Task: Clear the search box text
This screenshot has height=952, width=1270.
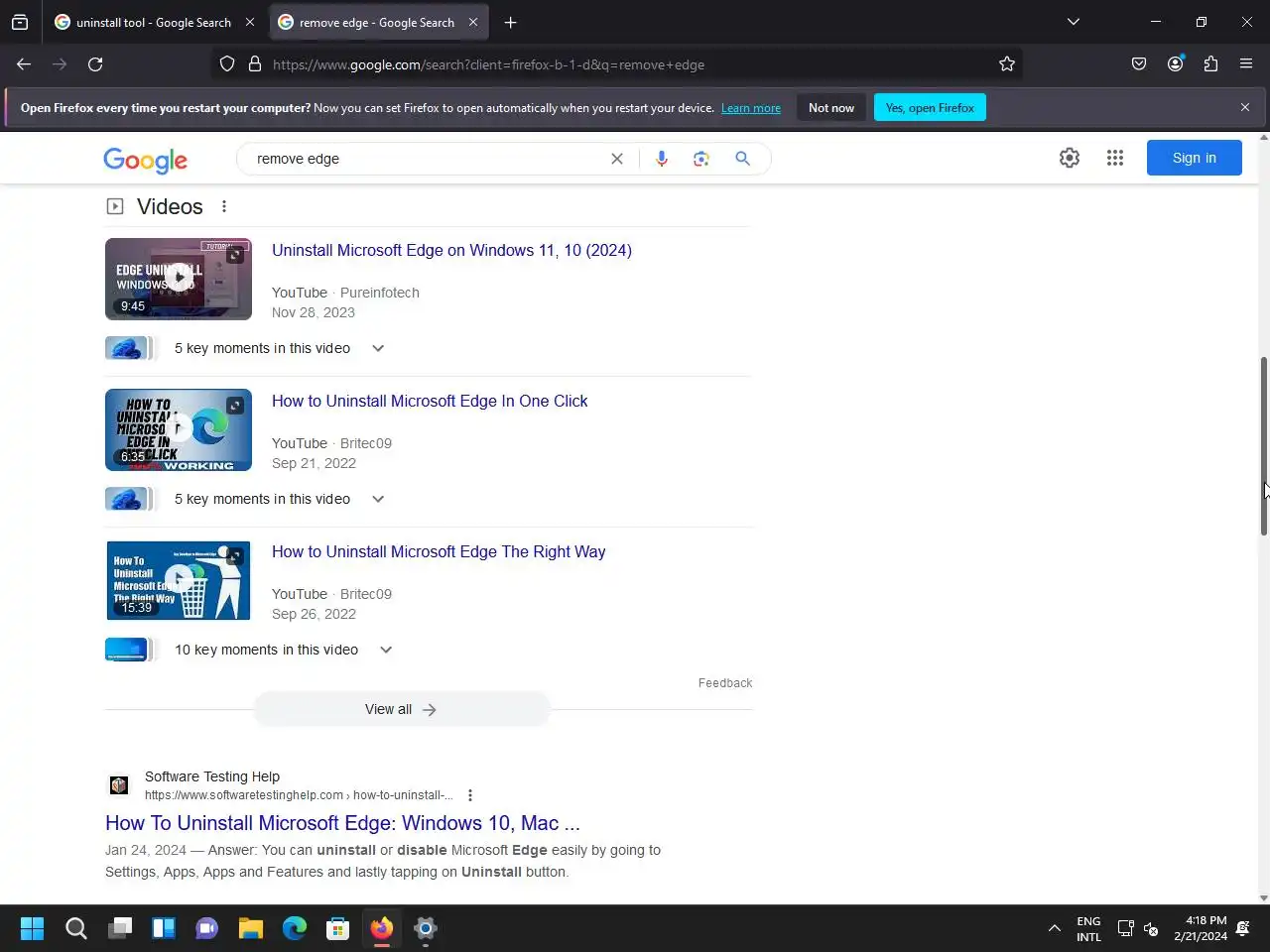Action: (x=617, y=159)
